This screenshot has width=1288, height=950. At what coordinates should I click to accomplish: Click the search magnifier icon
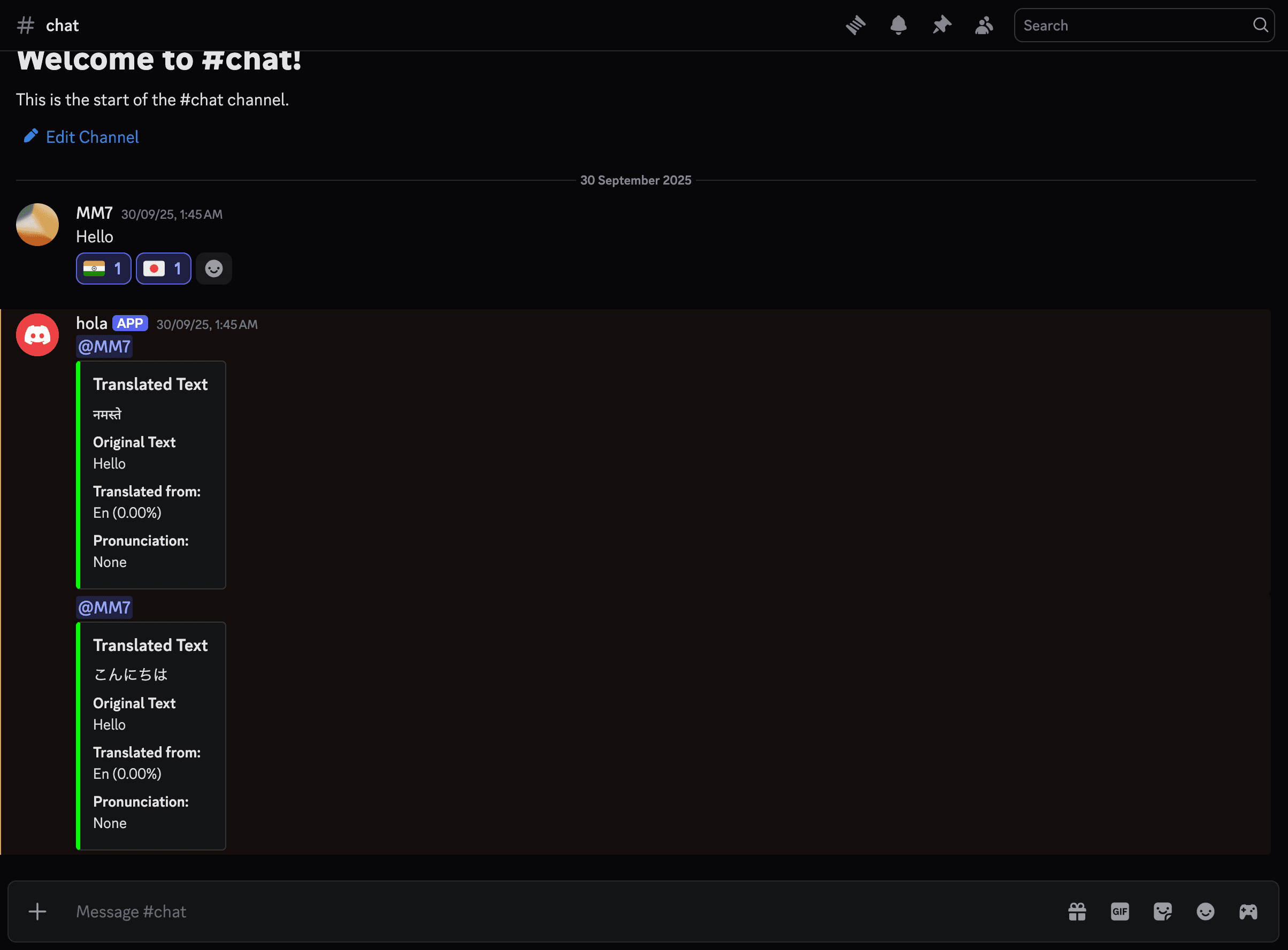[x=1260, y=25]
